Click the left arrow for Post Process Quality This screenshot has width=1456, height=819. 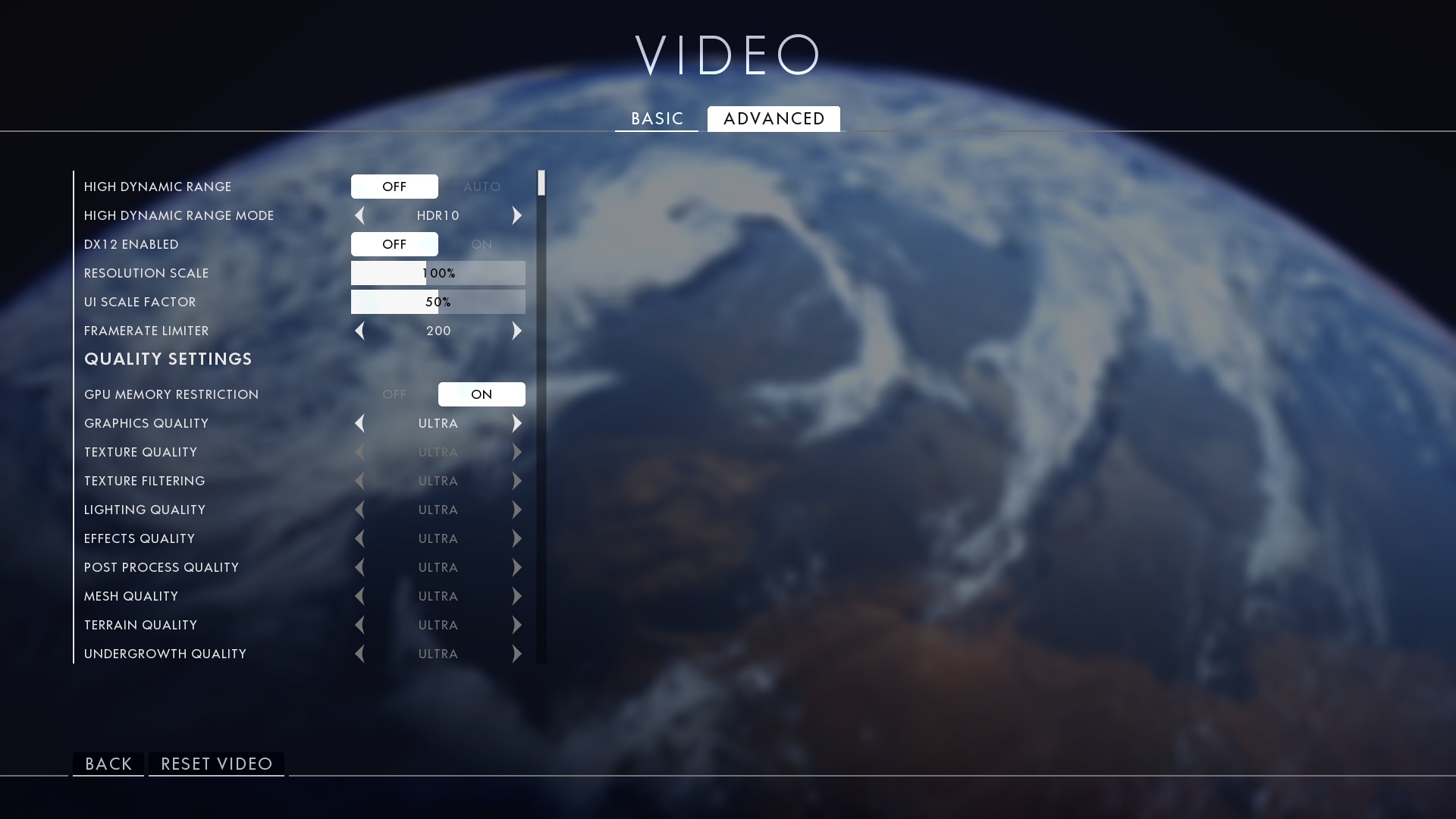[360, 567]
